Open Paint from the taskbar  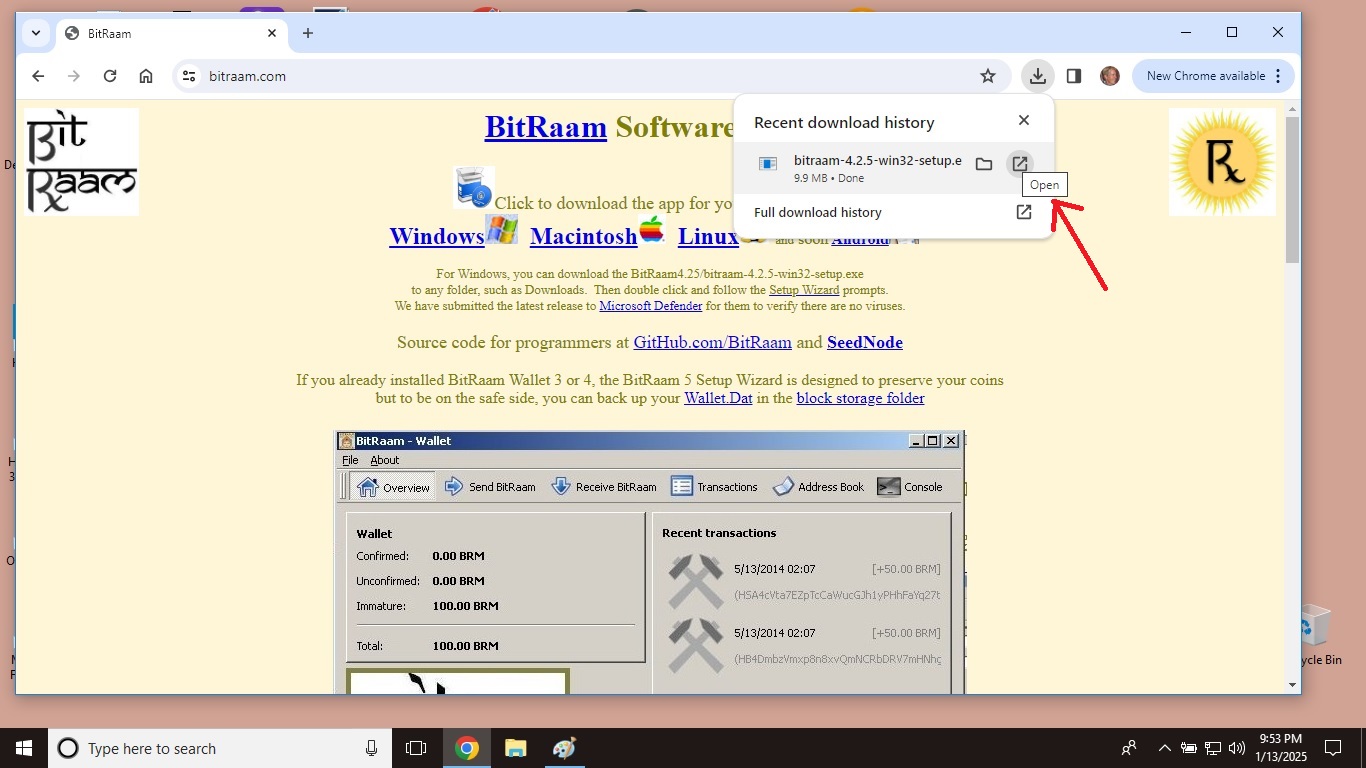[x=564, y=748]
